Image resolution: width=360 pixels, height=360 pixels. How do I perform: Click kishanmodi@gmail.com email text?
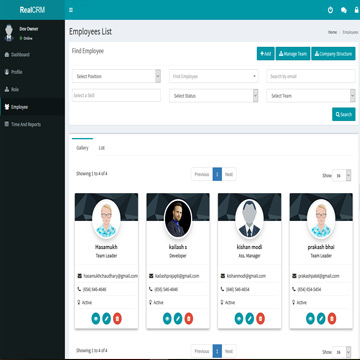246,276
